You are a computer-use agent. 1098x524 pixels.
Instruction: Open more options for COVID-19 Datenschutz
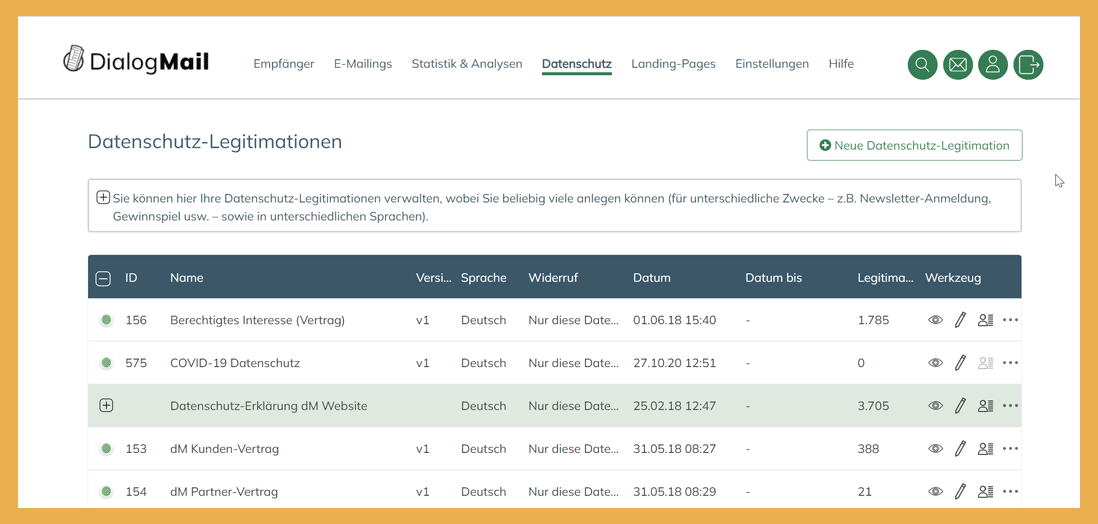pyautogui.click(x=1010, y=363)
